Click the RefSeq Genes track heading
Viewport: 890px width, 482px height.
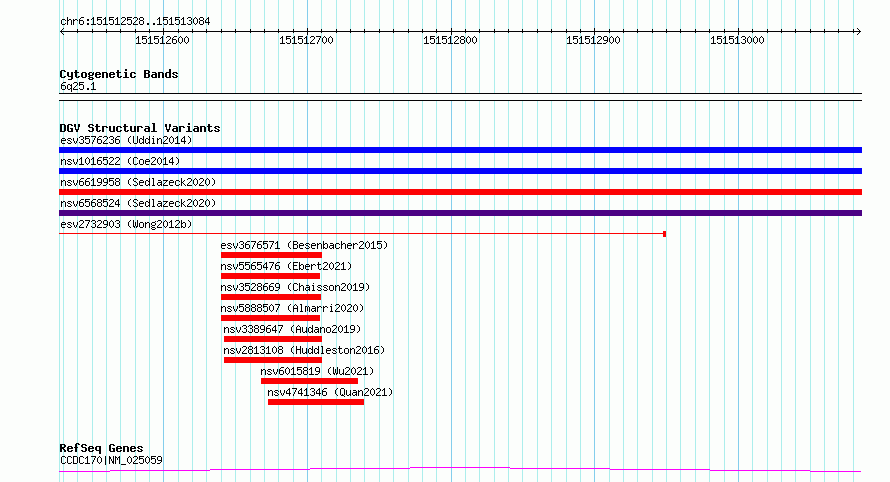[101, 449]
